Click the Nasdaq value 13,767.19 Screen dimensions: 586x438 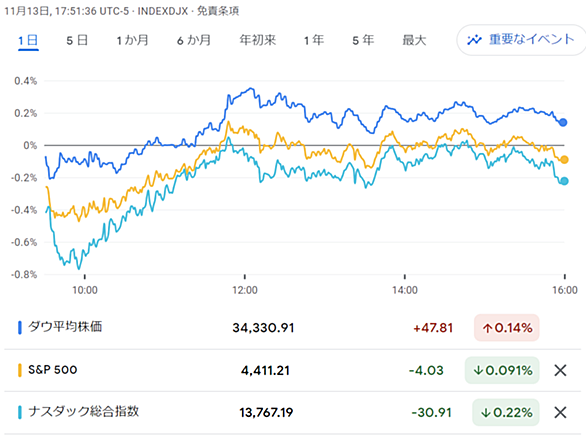click(266, 413)
